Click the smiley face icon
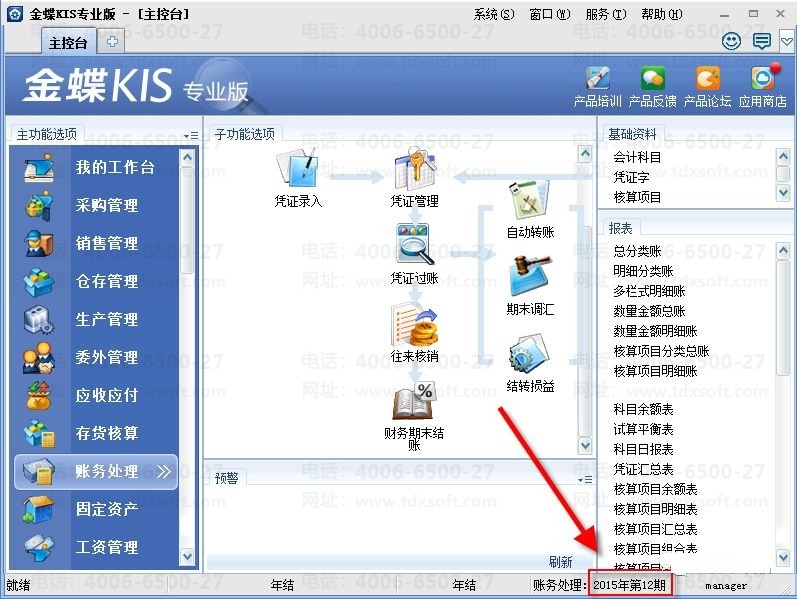 coord(731,41)
